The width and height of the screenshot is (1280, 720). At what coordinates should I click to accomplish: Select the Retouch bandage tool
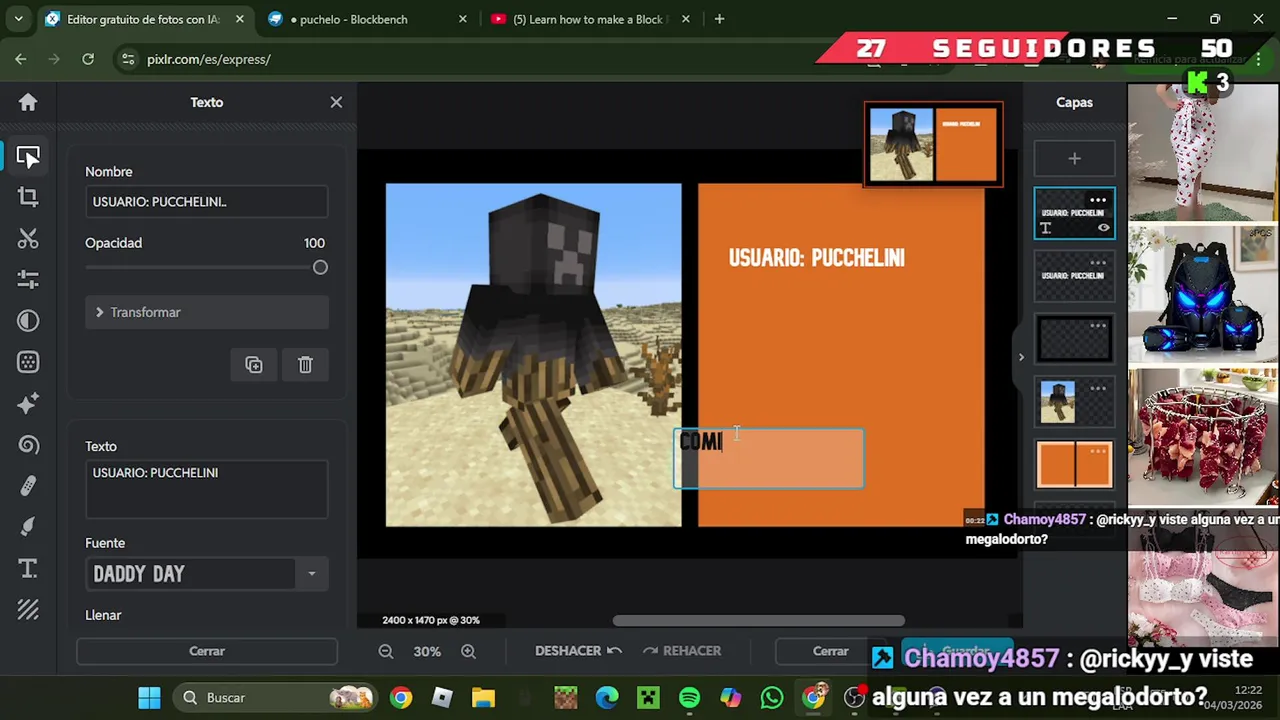[x=28, y=486]
